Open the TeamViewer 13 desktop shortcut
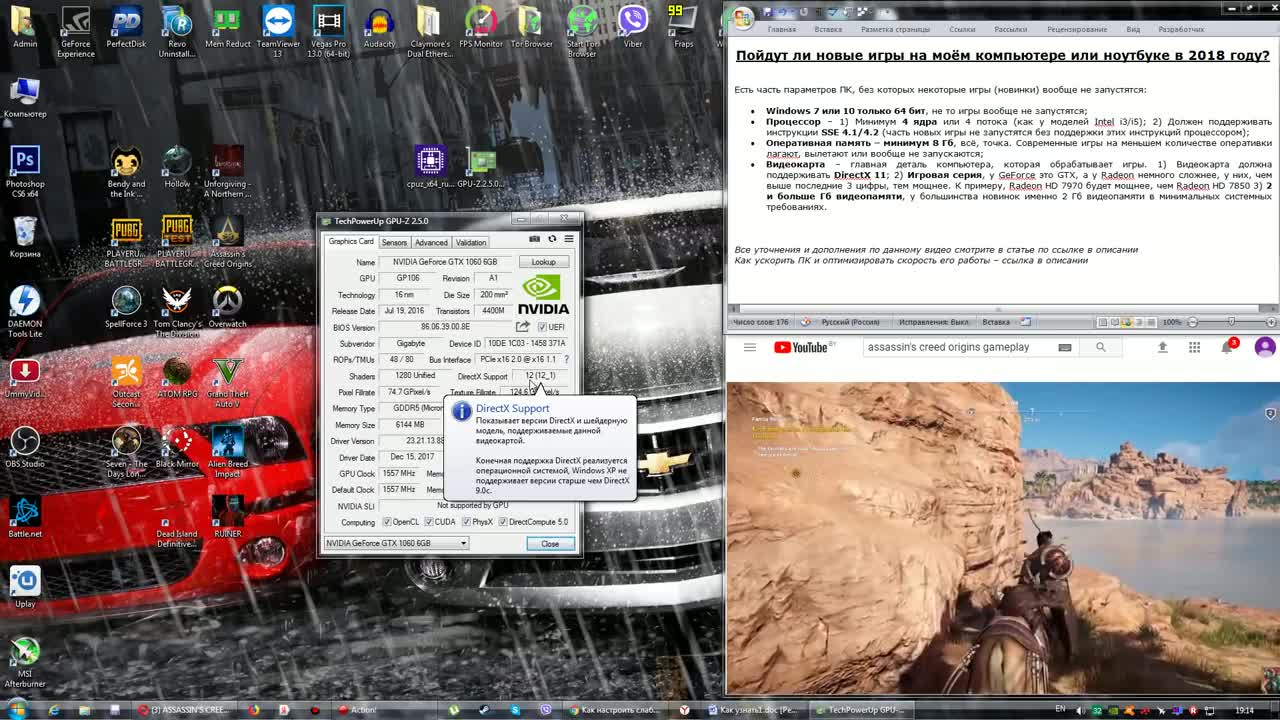This screenshot has height=720, width=1280. 278,30
